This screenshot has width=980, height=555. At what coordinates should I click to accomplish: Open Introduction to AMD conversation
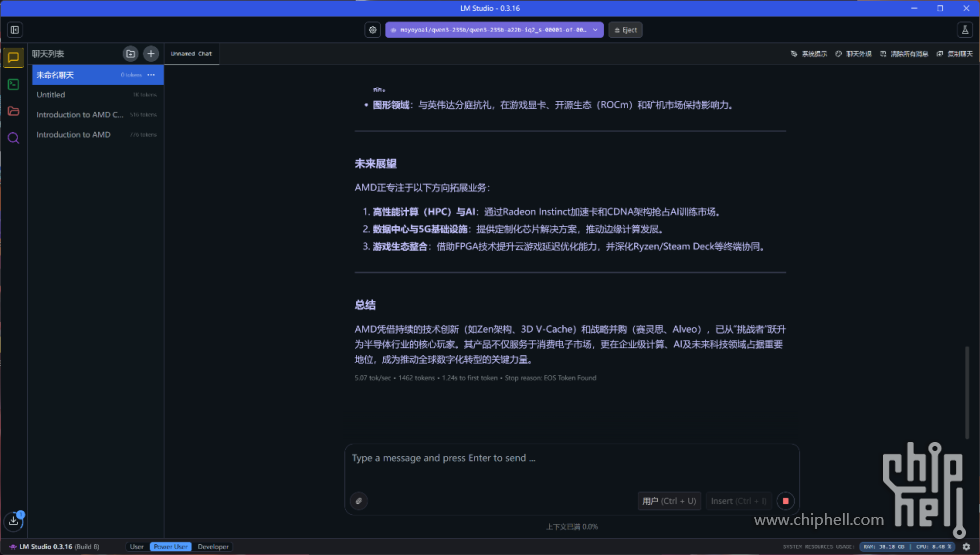[x=98, y=135]
